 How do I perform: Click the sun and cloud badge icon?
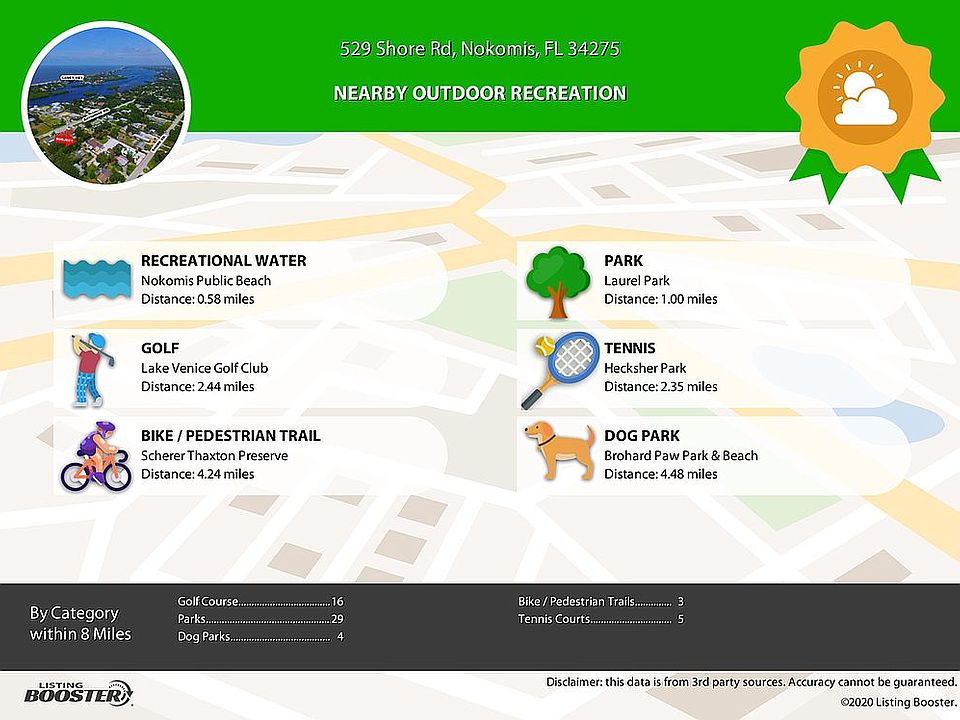pos(865,98)
